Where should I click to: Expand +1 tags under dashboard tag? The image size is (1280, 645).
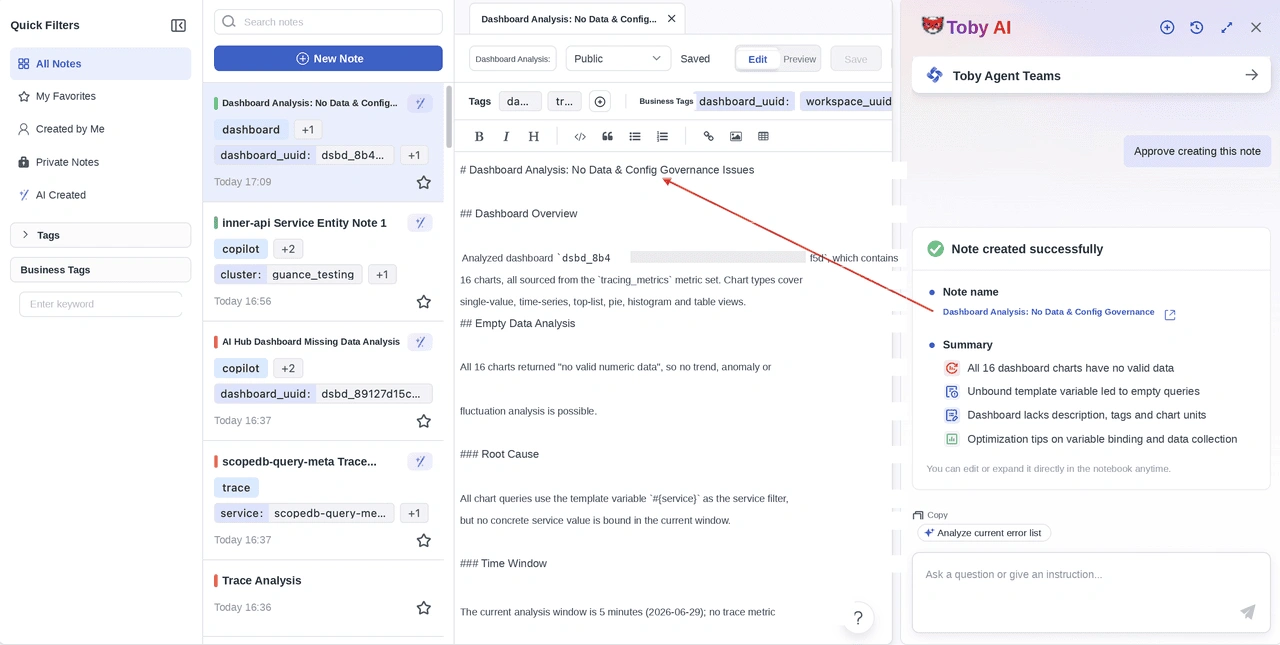tap(308, 130)
